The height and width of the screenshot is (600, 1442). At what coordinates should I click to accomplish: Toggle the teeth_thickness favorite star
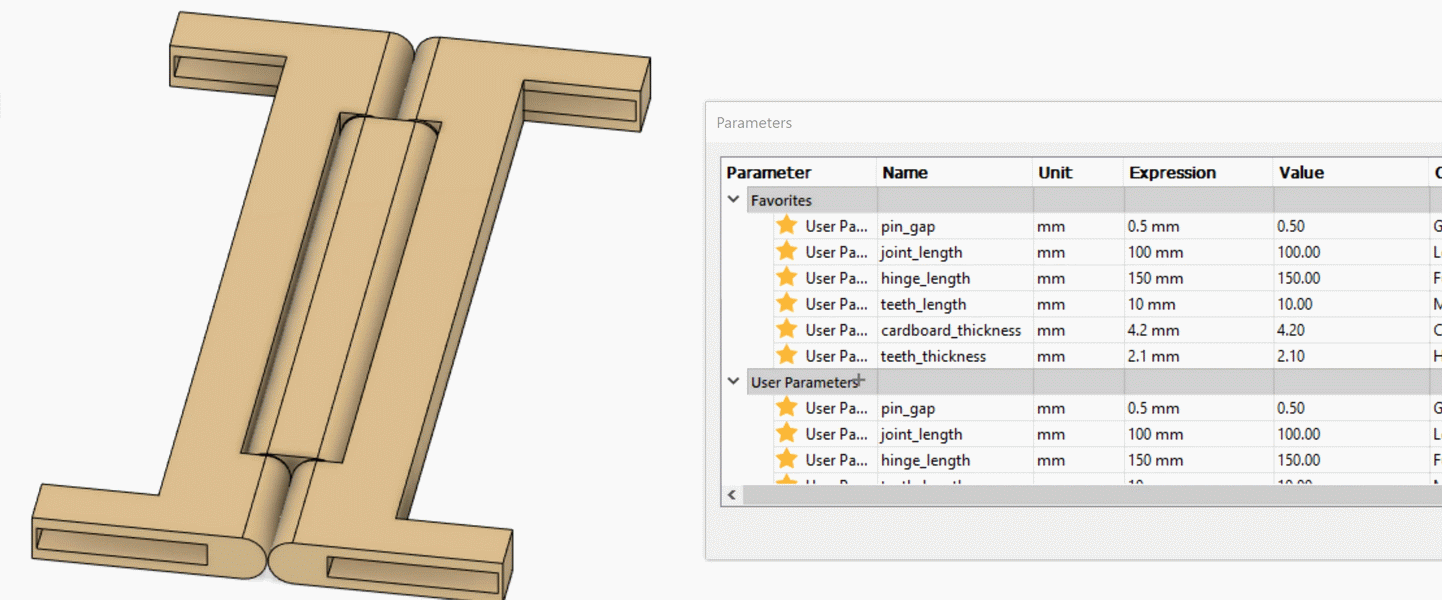coord(786,355)
